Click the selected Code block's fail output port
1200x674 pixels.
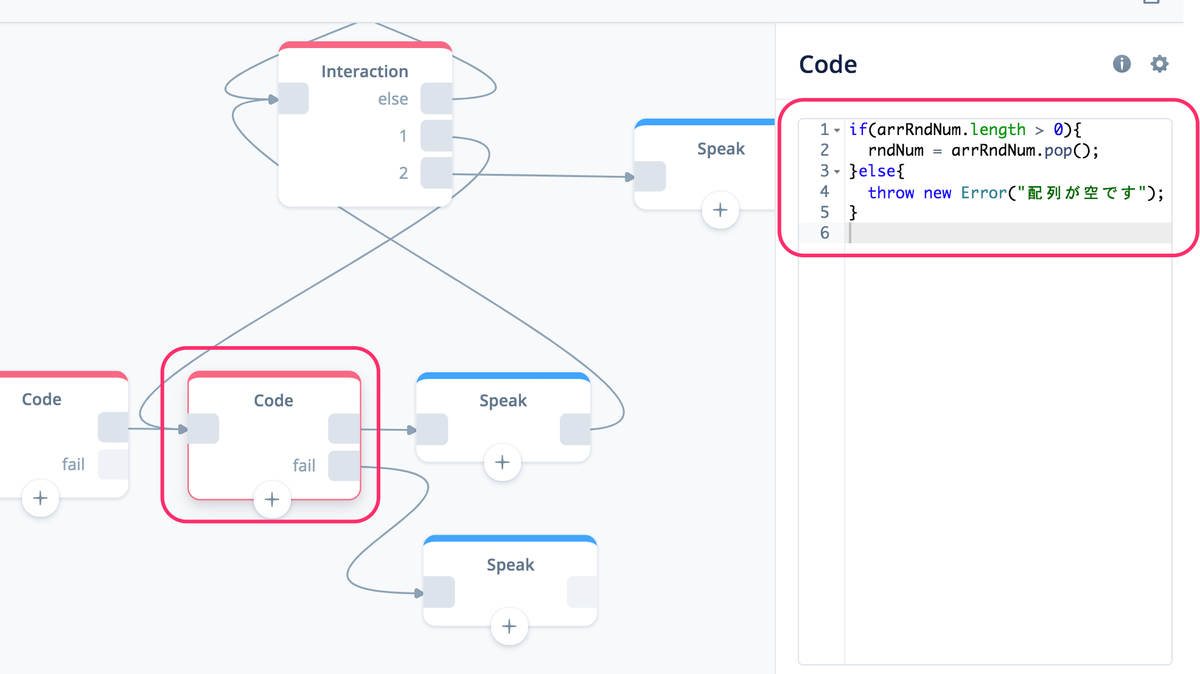pos(344,466)
